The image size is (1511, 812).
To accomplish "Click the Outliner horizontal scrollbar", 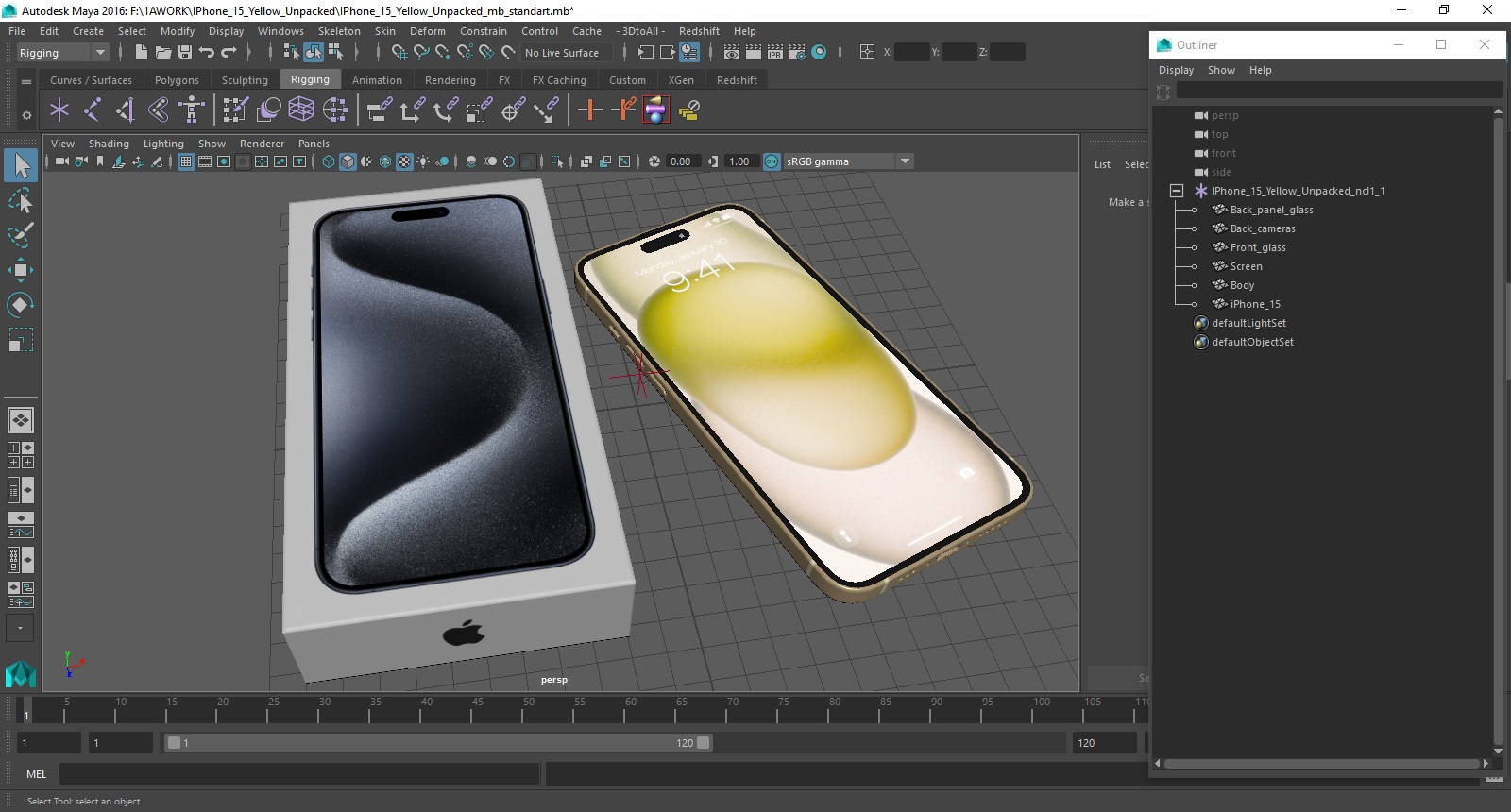I will [1321, 763].
